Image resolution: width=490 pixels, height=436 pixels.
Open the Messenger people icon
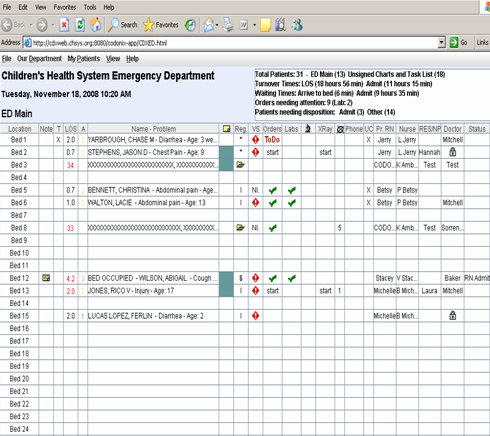(x=297, y=25)
